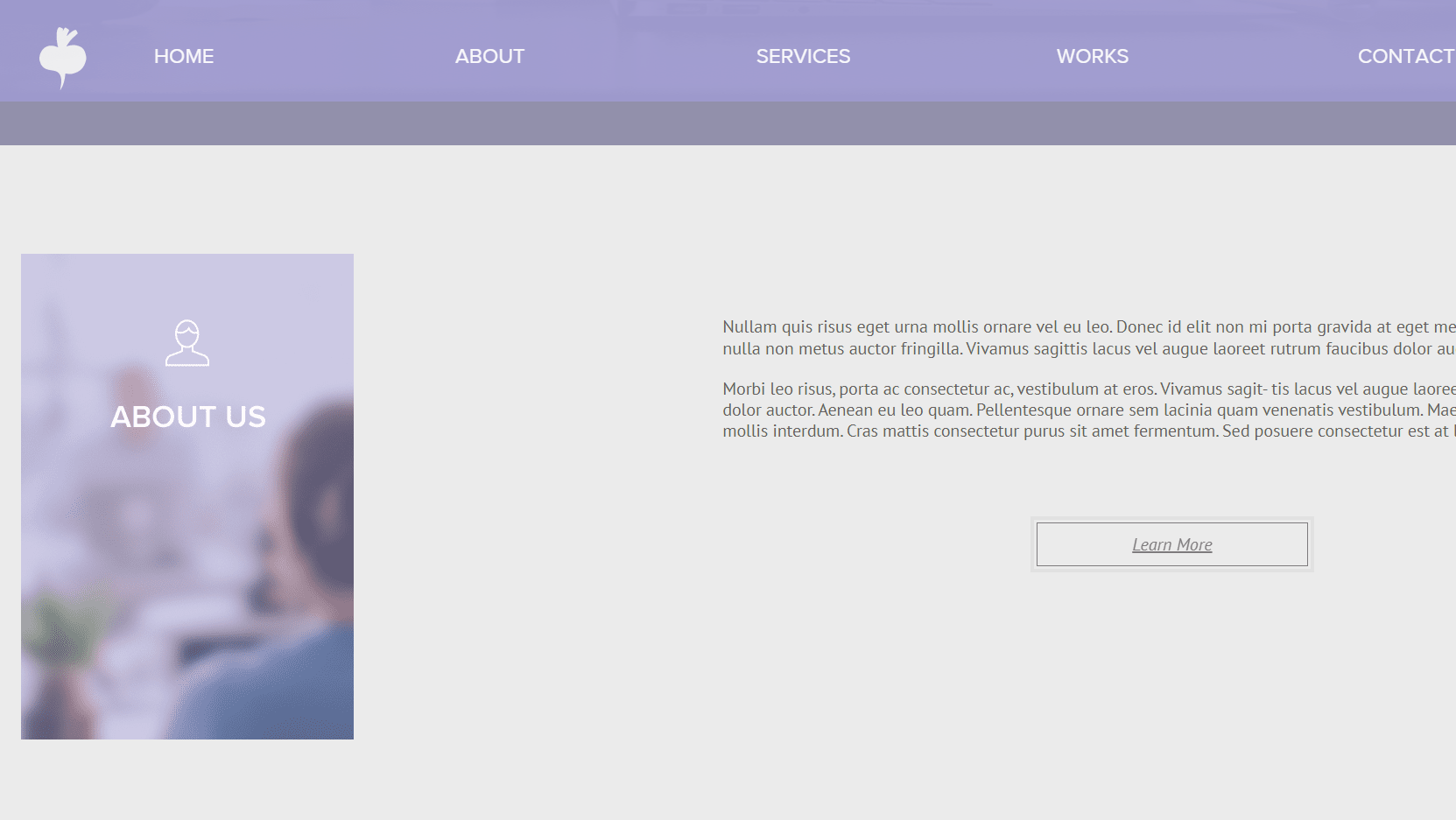Open the HOME navigation item

pyautogui.click(x=184, y=56)
